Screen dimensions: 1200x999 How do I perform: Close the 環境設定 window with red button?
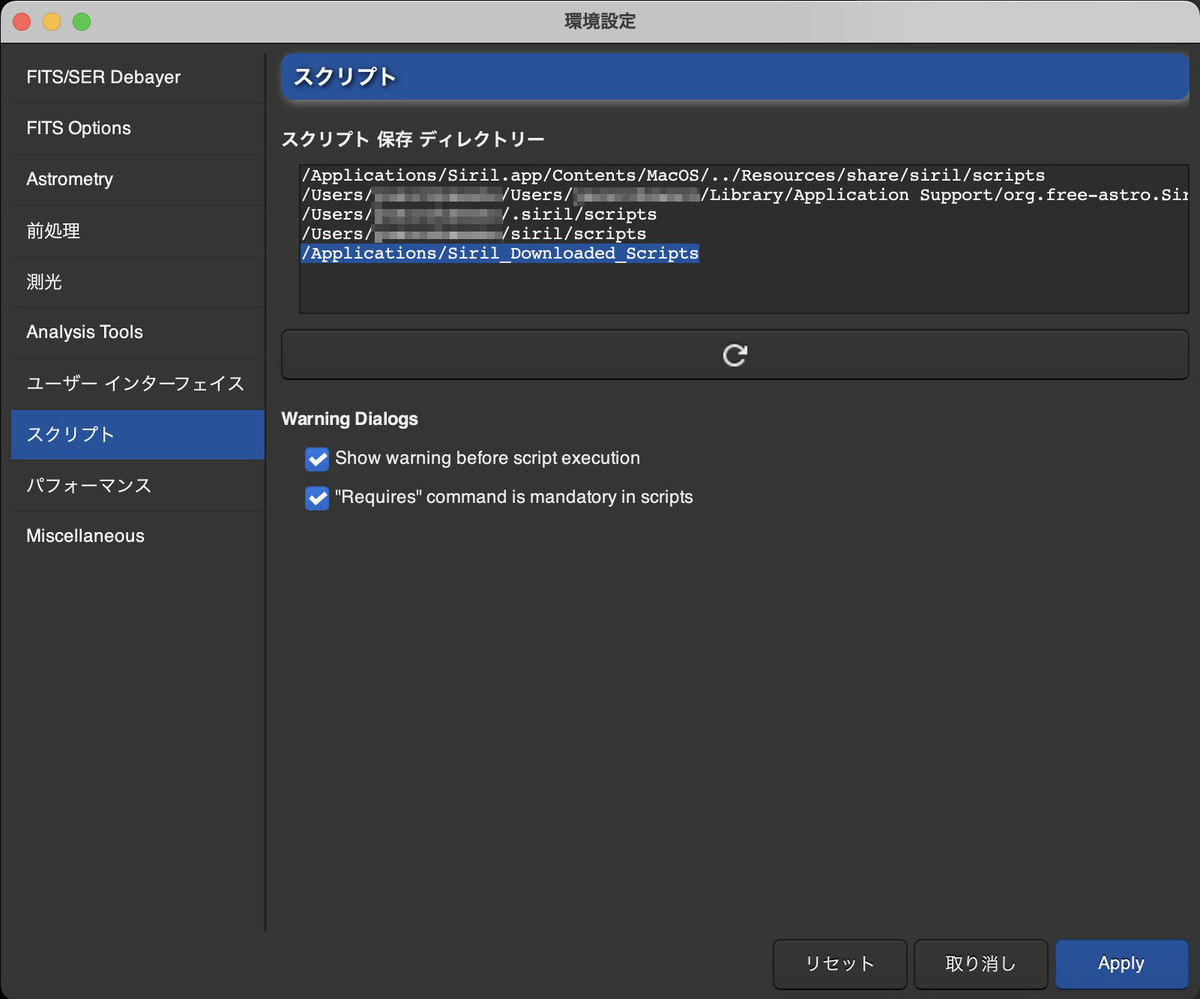[x=21, y=21]
